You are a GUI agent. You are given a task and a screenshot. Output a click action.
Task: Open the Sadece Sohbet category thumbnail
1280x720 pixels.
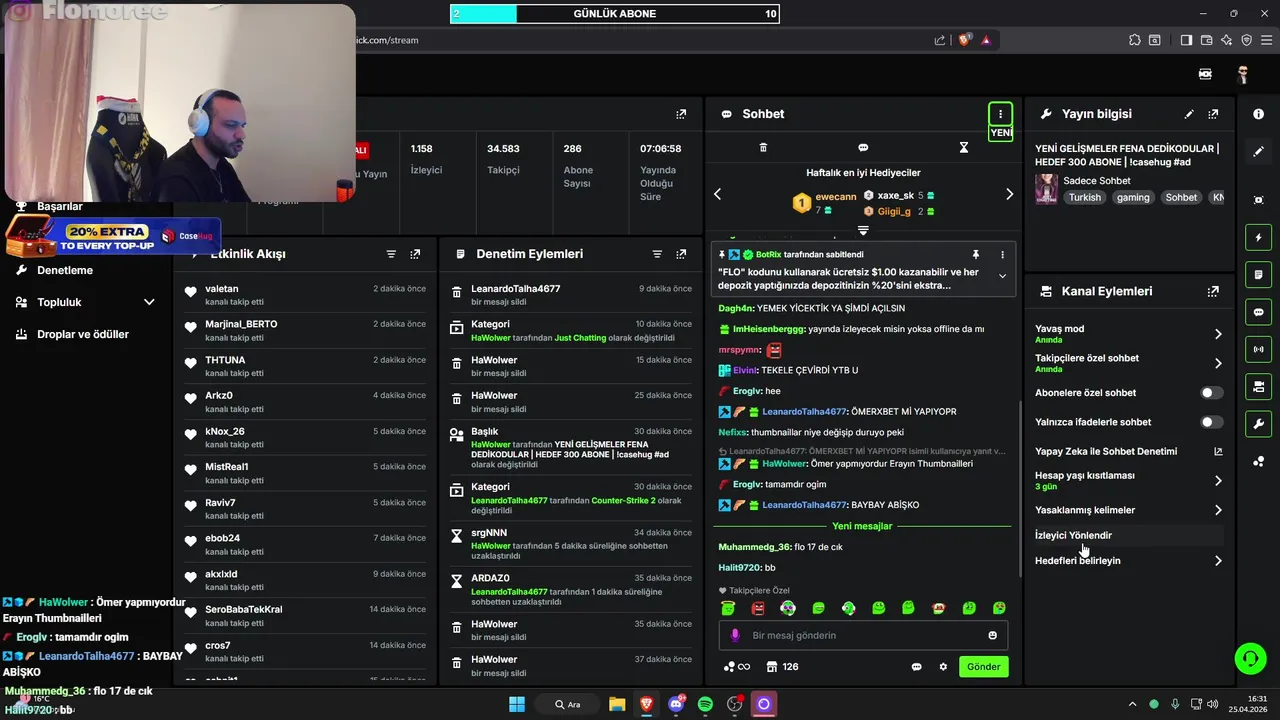[1046, 189]
